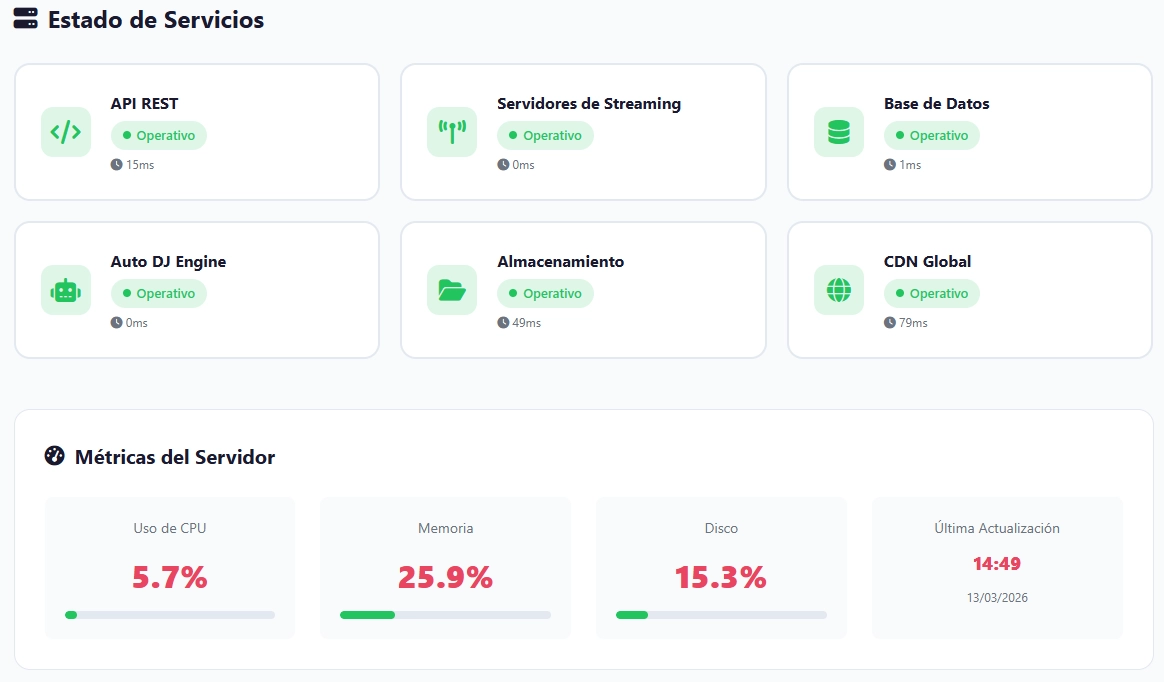Image resolution: width=1164 pixels, height=682 pixels.
Task: Click the CDN Global globe icon
Action: [x=838, y=290]
